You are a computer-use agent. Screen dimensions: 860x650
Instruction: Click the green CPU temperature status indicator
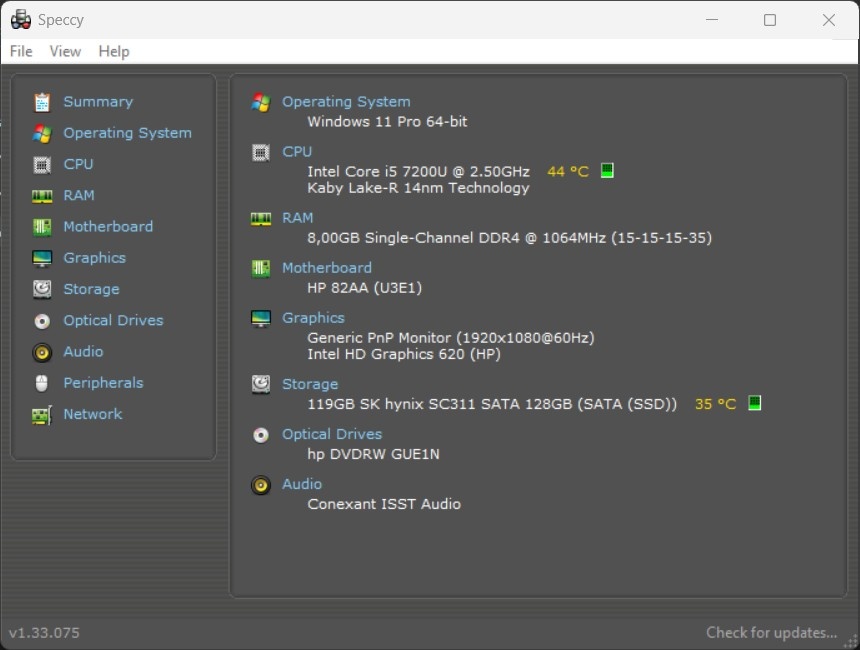click(x=606, y=170)
